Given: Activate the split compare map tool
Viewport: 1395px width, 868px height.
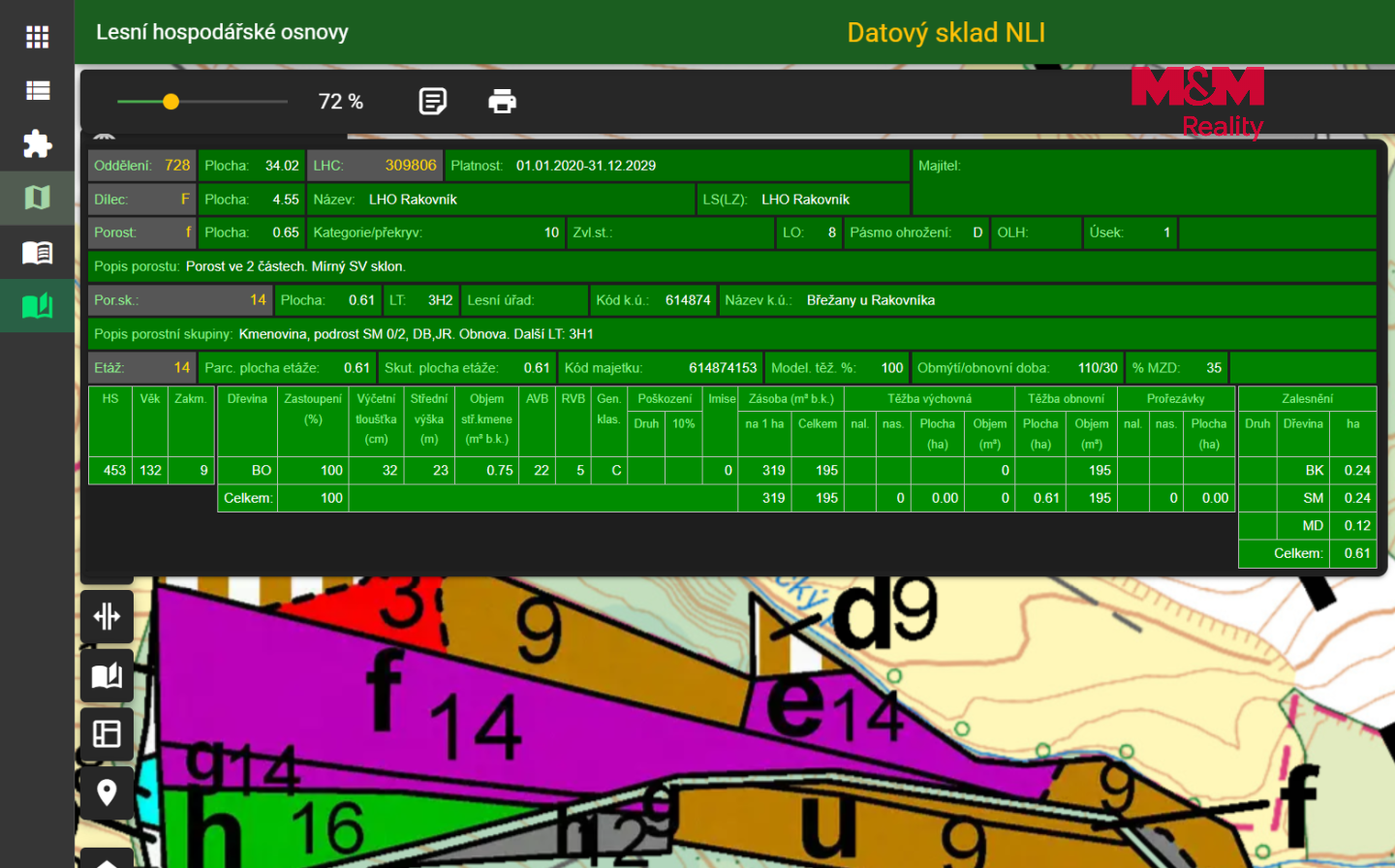Looking at the screenshot, I should coord(107,616).
